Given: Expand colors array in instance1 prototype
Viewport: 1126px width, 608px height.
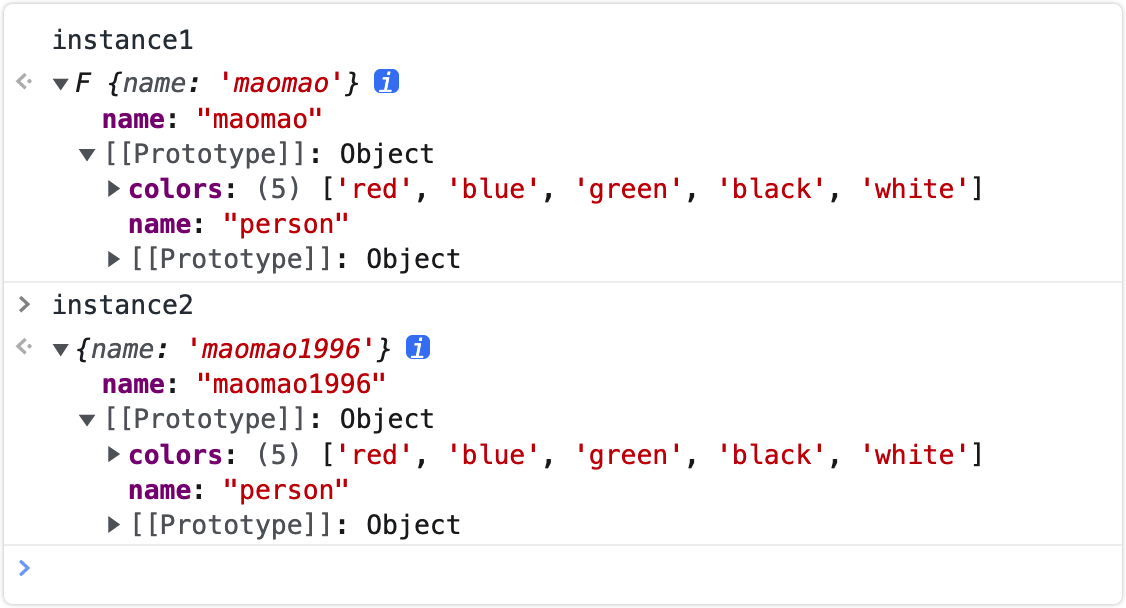Looking at the screenshot, I should click(113, 189).
